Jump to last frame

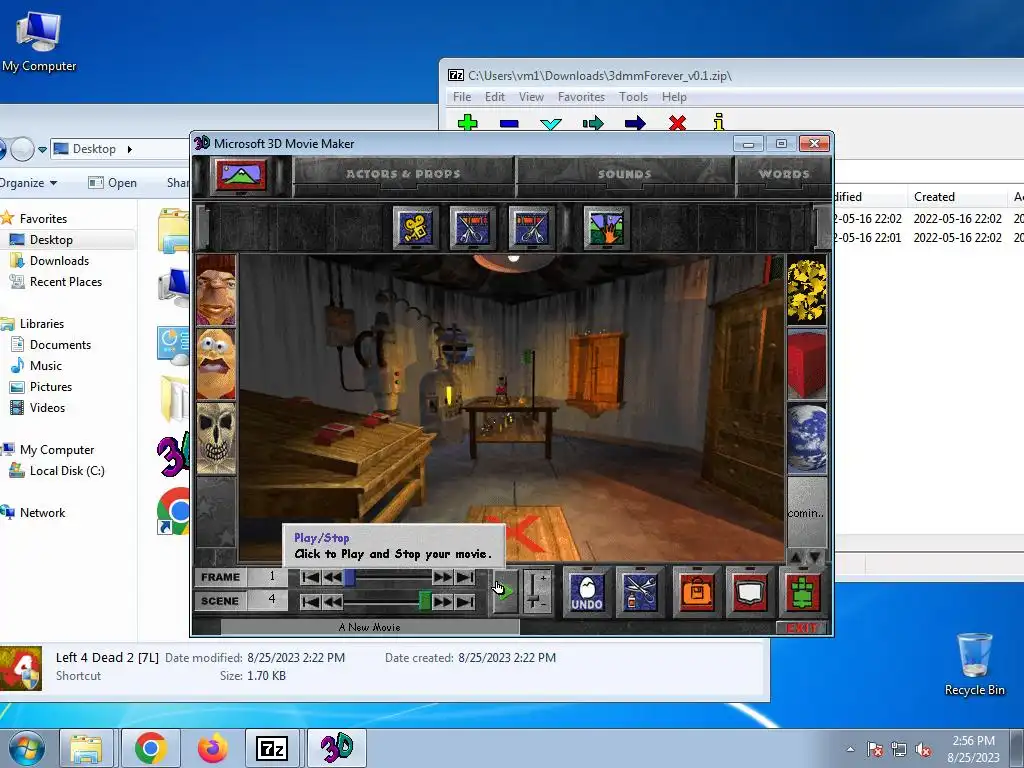[x=465, y=577]
